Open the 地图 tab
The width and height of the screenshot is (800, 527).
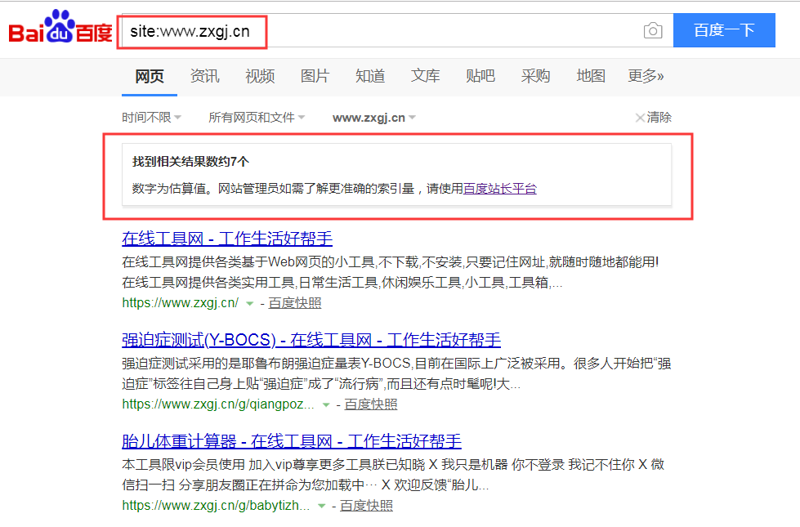(x=591, y=76)
